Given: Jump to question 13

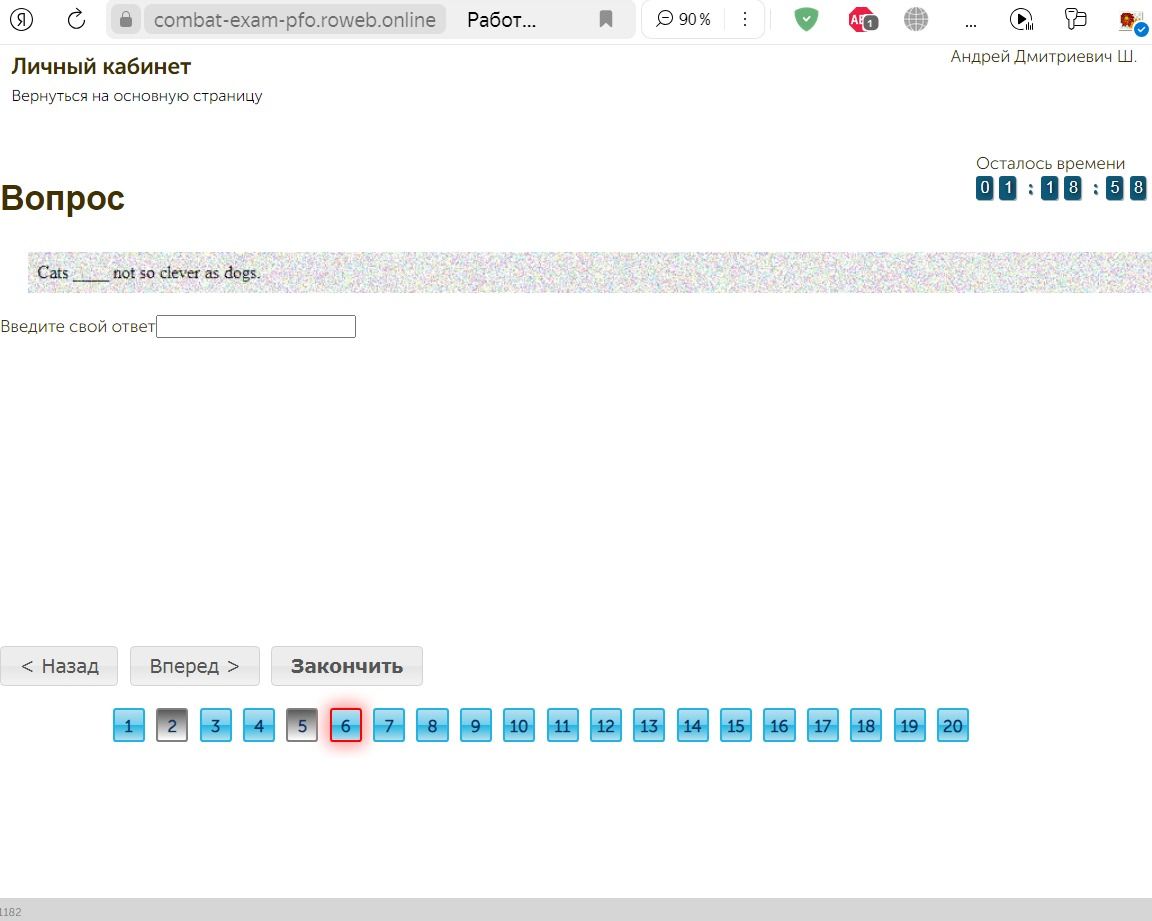Looking at the screenshot, I should 649,726.
